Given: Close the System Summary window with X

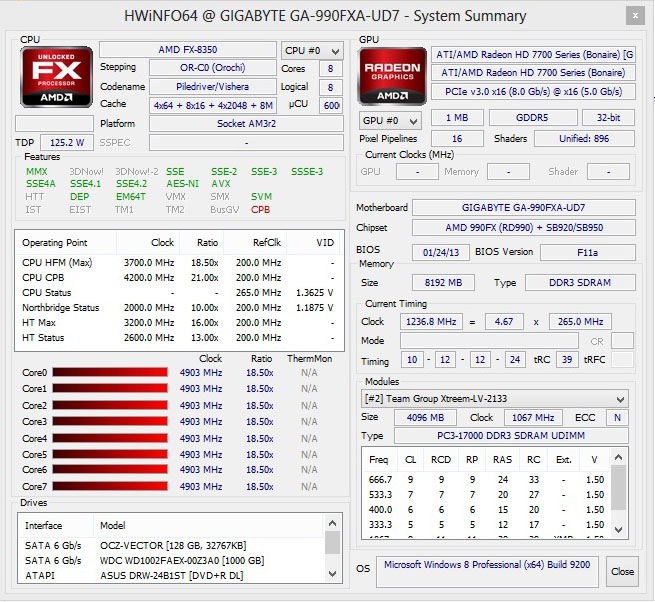Looking at the screenshot, I should (x=635, y=16).
